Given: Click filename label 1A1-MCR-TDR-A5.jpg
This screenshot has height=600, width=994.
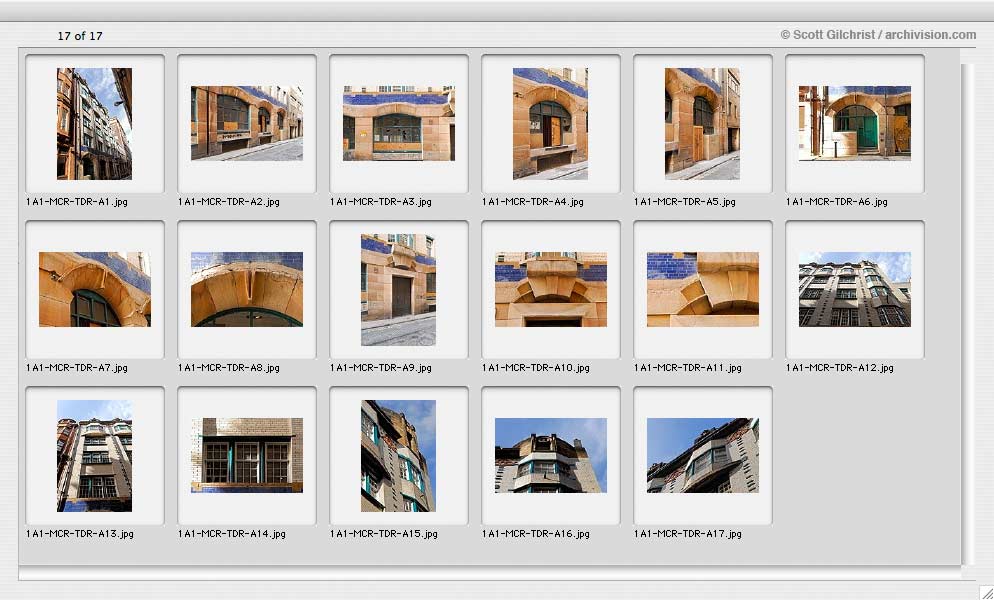Looking at the screenshot, I should (x=685, y=202).
